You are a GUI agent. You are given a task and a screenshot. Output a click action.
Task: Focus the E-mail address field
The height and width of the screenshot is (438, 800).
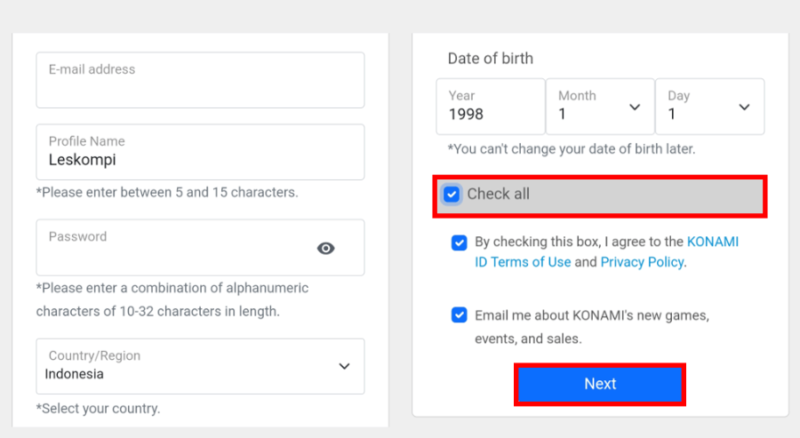pos(200,80)
